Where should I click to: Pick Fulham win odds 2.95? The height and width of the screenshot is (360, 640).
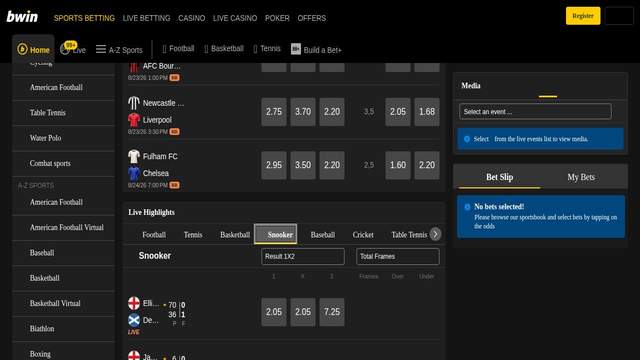[274, 165]
